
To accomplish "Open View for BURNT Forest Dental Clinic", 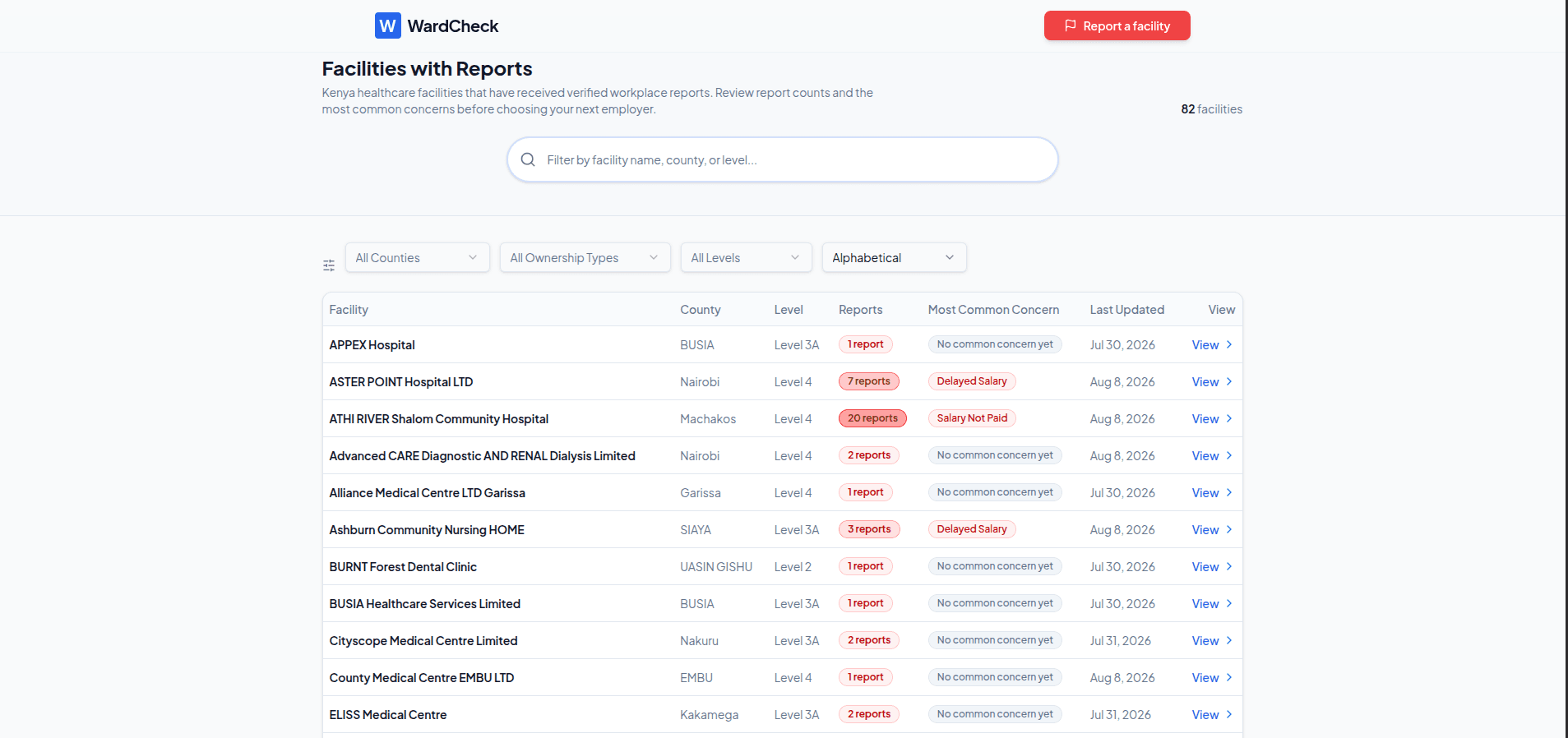I will pos(1211,566).
